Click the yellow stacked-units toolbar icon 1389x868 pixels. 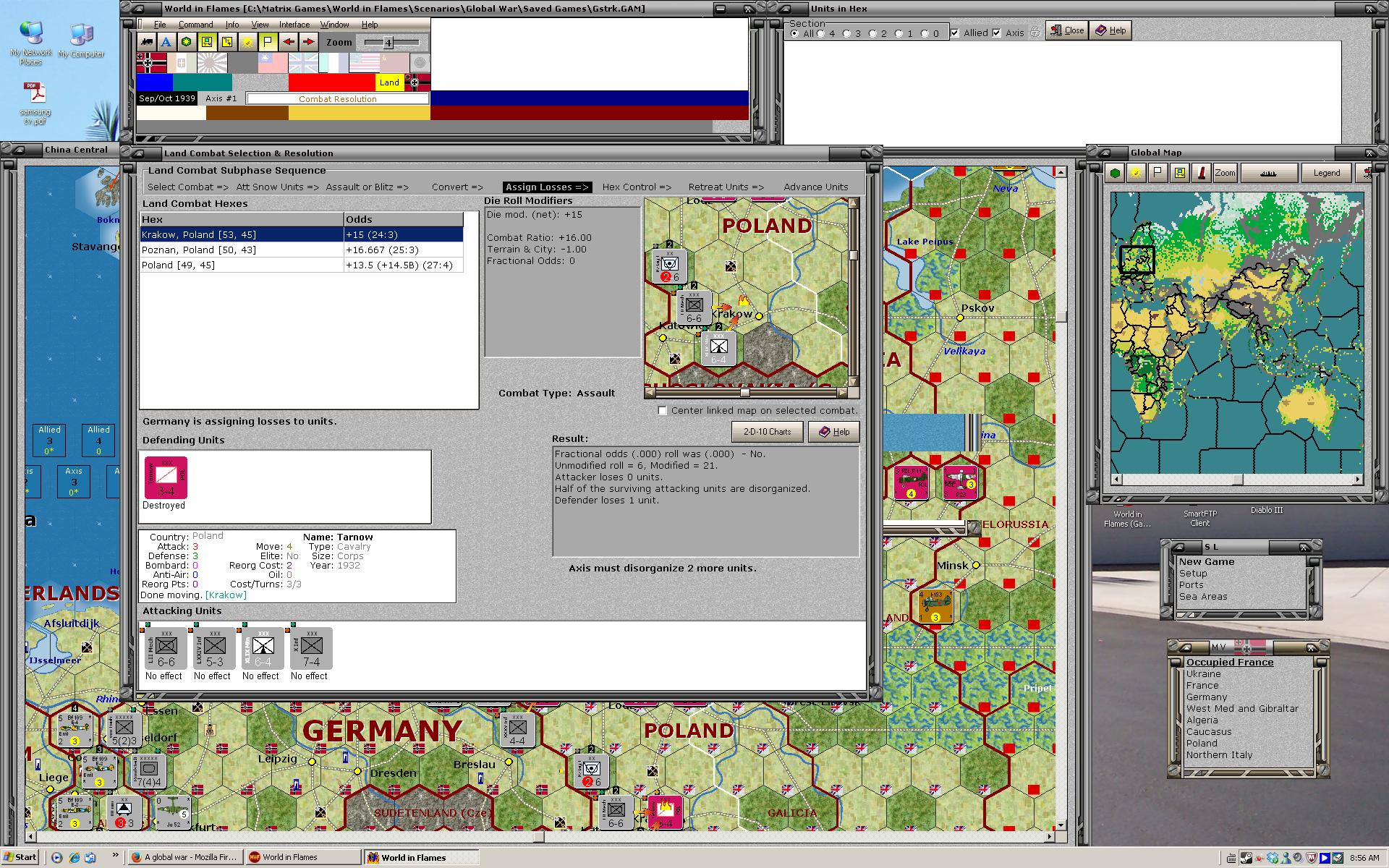pos(227,42)
